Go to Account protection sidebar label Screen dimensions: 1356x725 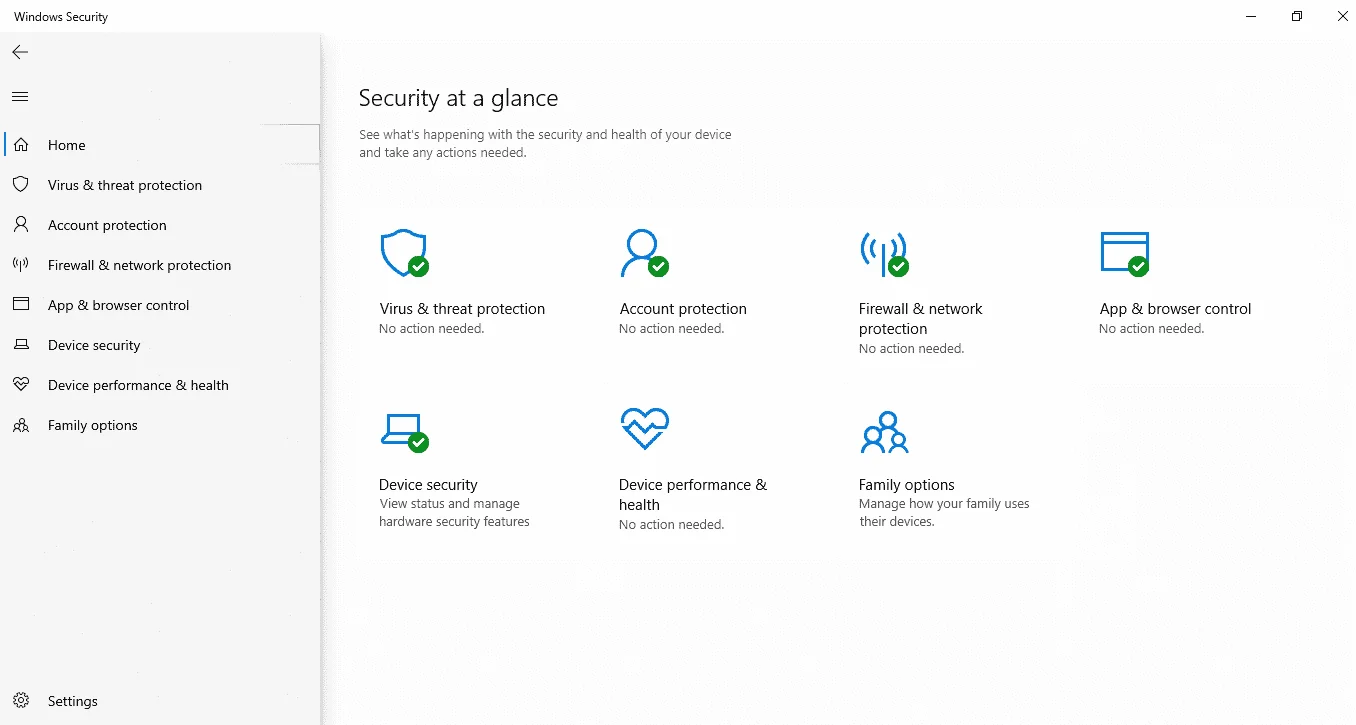pyautogui.click(x=107, y=225)
